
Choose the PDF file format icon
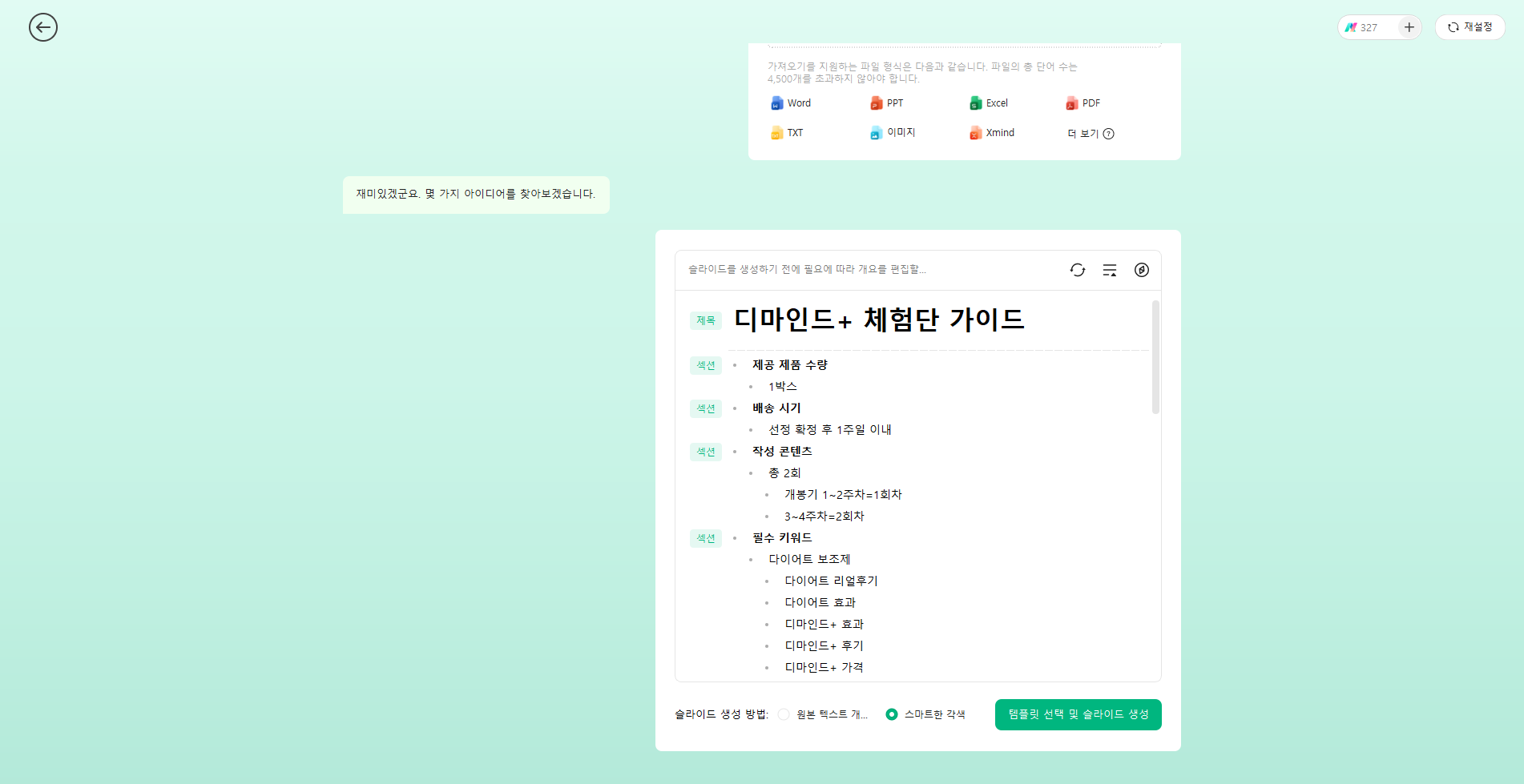click(1071, 103)
